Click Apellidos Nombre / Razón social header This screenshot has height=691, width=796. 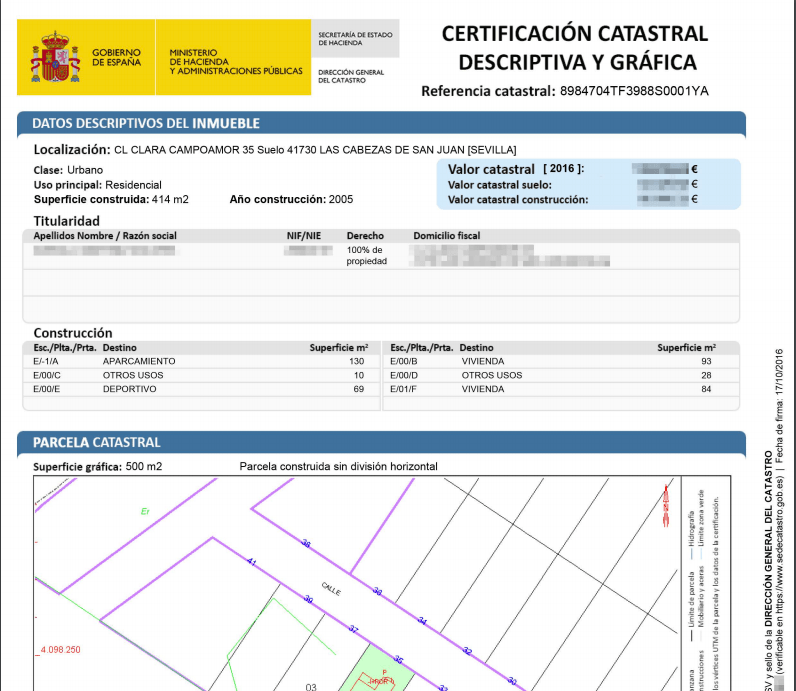point(105,236)
